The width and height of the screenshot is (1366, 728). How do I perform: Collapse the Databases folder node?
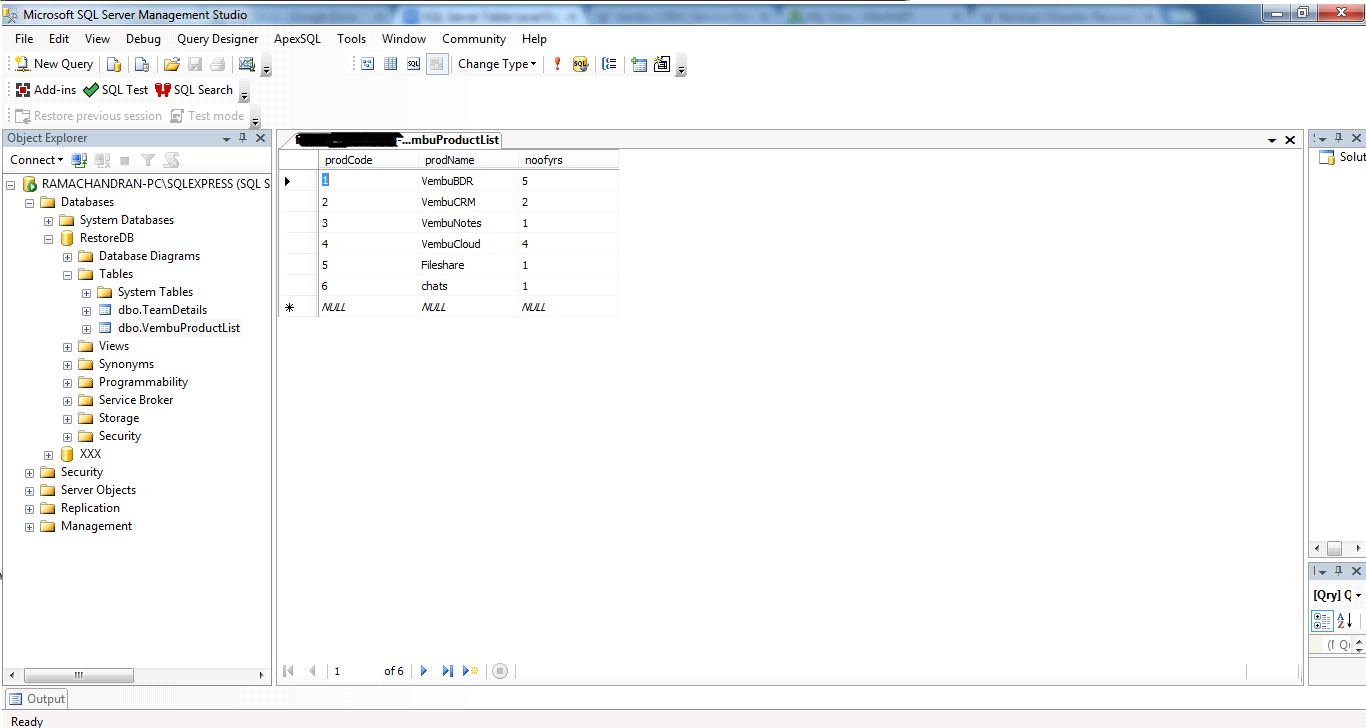click(30, 202)
